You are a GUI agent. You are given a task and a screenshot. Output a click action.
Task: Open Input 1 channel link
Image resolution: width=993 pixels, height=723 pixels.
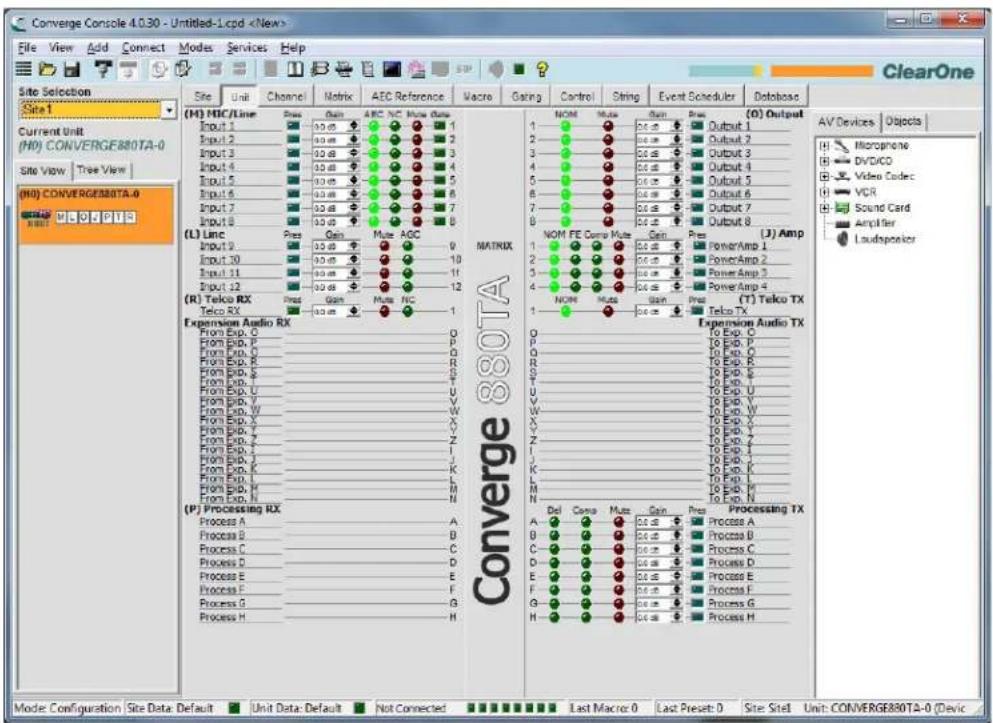(x=217, y=125)
